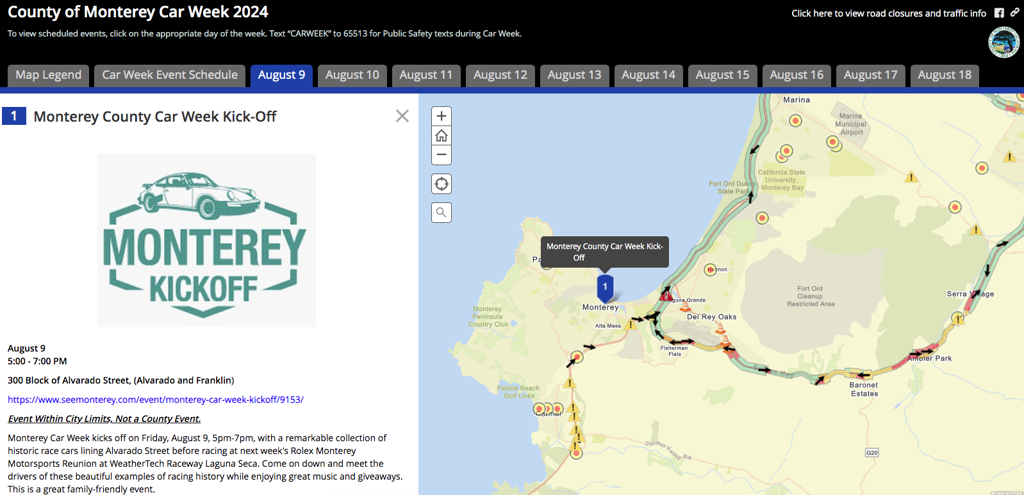Close the Kick-Off event details panel
The height and width of the screenshot is (495, 1024).
(x=402, y=116)
